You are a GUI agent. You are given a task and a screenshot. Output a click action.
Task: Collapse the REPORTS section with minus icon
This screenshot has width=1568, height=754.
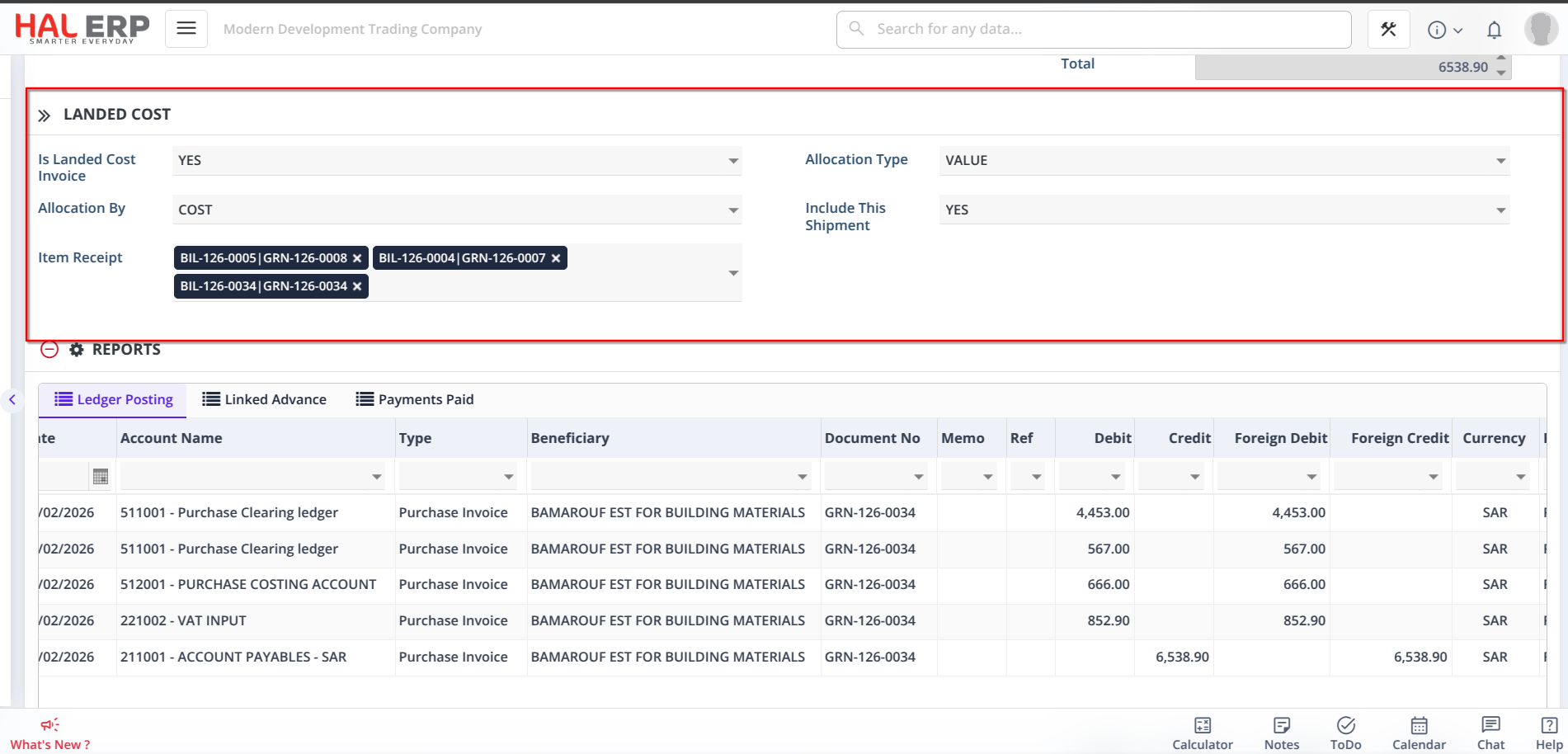tap(49, 350)
